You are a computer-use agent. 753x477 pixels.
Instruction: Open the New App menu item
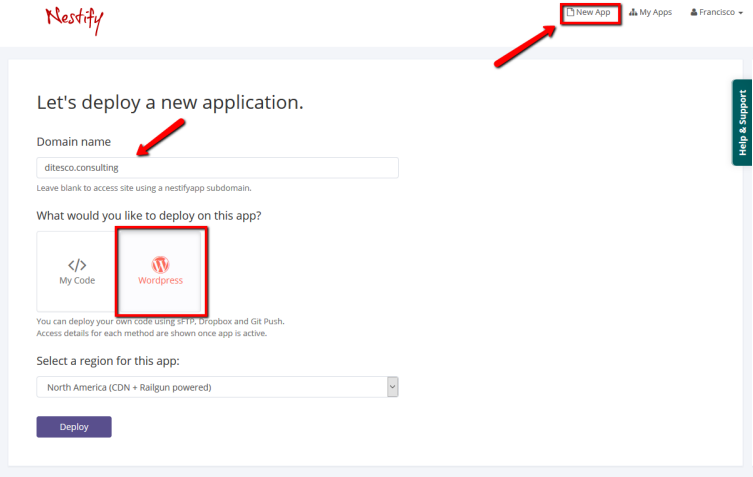coord(589,12)
